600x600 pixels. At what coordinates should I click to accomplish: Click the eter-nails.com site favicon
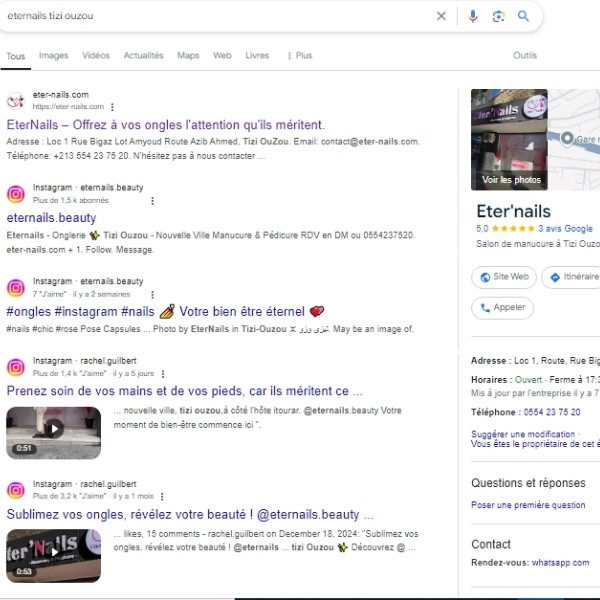tap(15, 101)
